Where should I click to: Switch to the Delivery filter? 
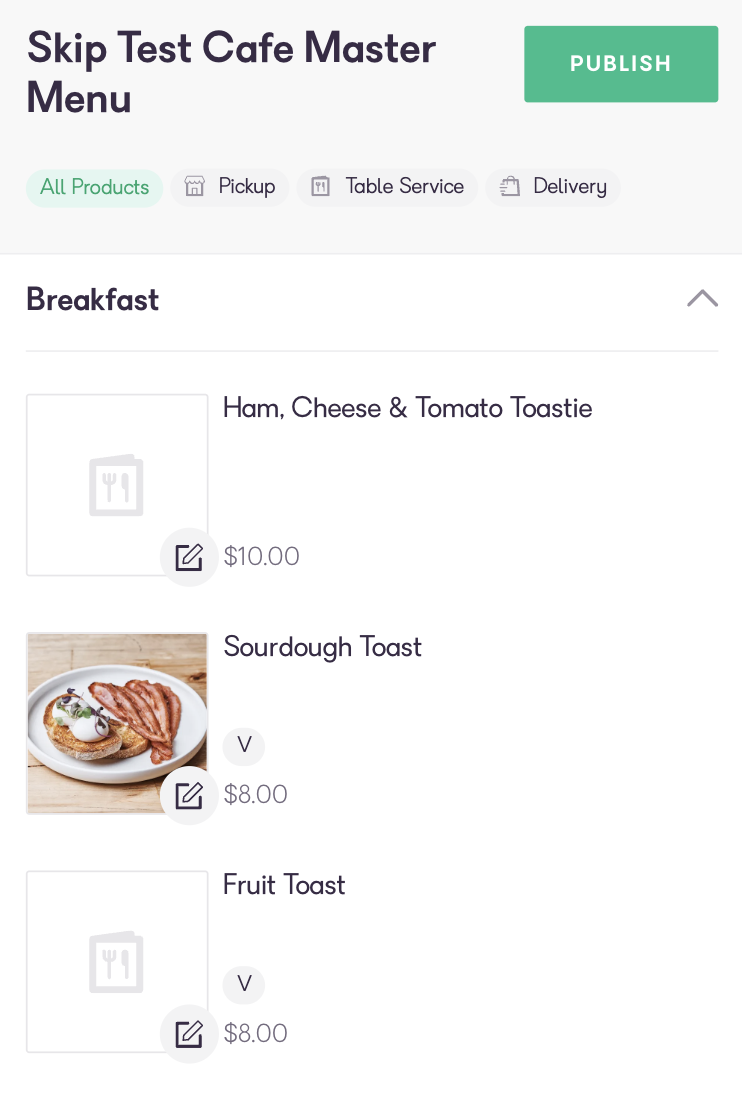[x=553, y=187]
